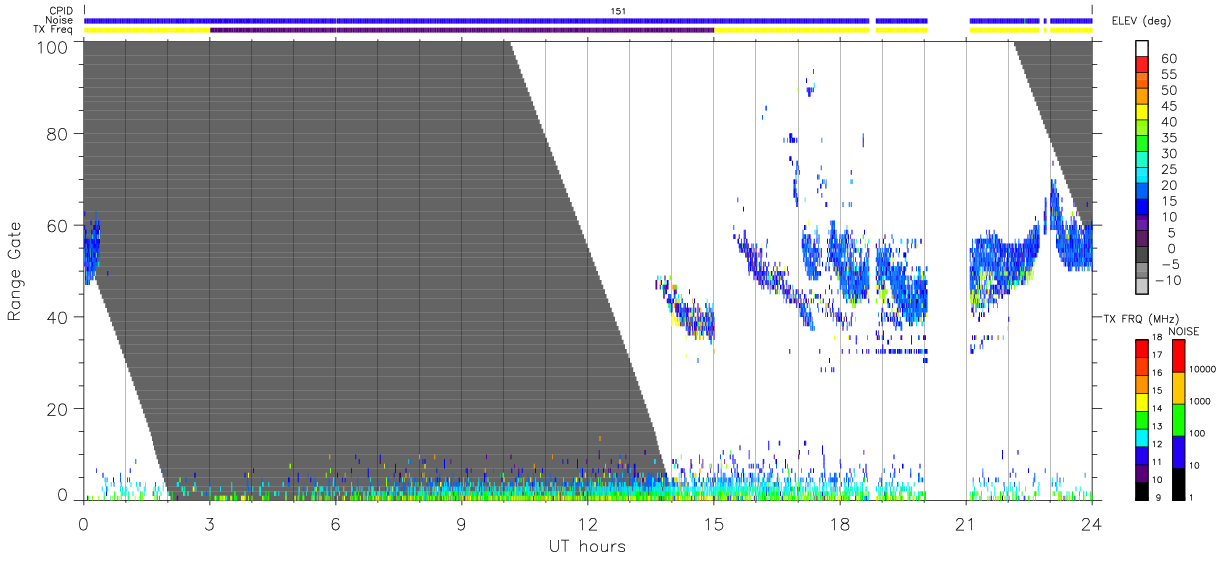Click the UT hours tick label '21'
Screen dimensions: 1228x567
(x=965, y=522)
